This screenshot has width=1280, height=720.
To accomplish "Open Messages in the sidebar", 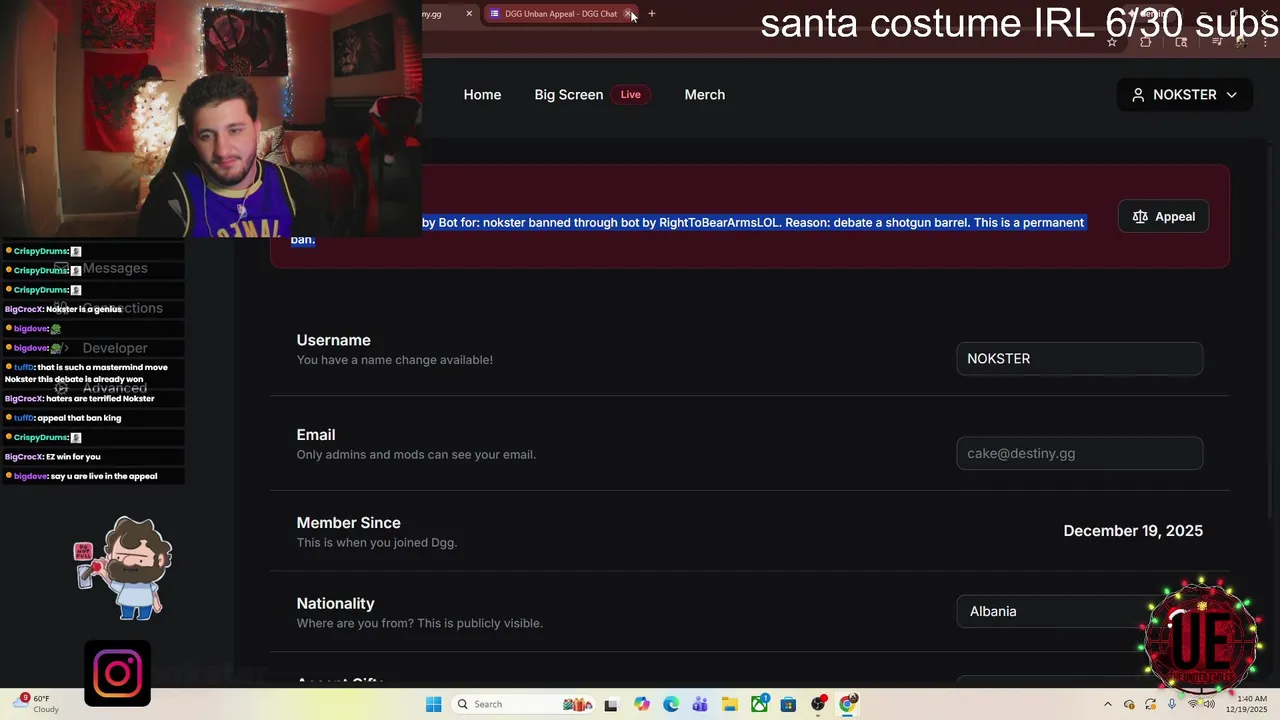I will [115, 268].
